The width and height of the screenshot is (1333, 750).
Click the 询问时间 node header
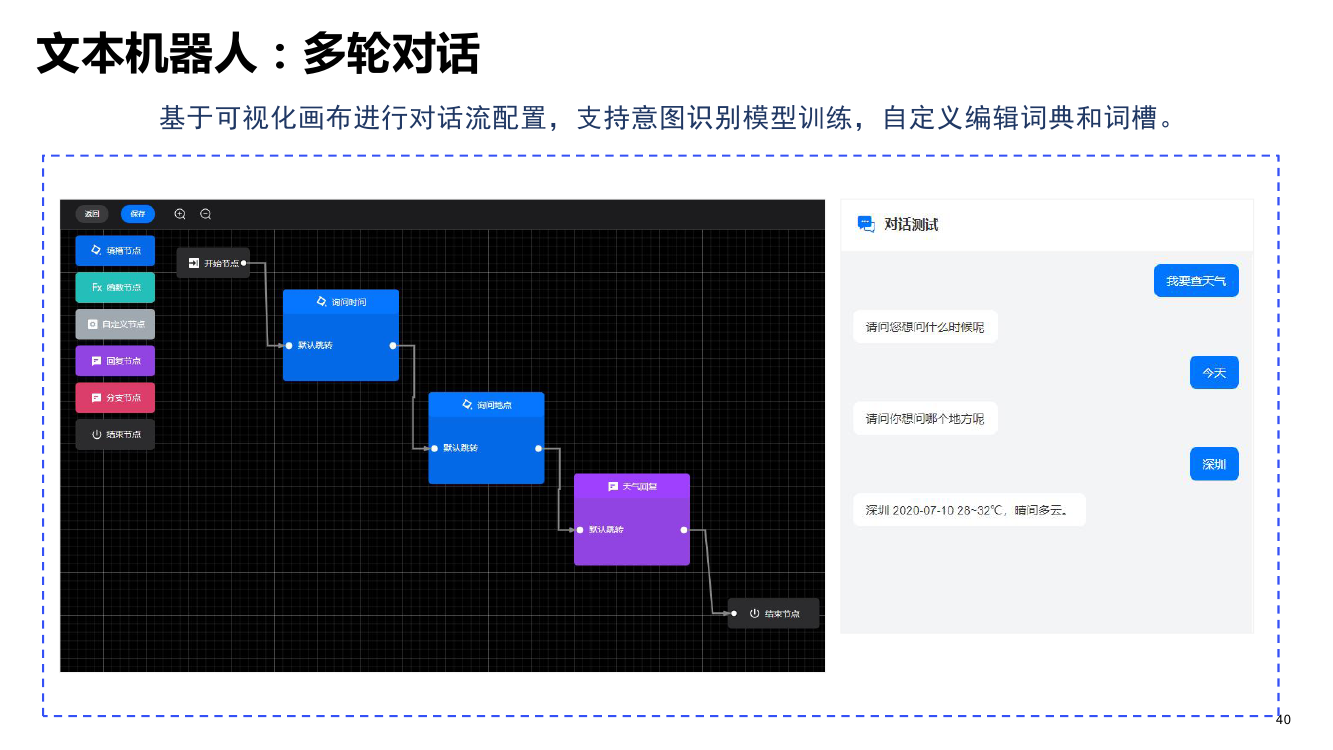[x=341, y=301]
